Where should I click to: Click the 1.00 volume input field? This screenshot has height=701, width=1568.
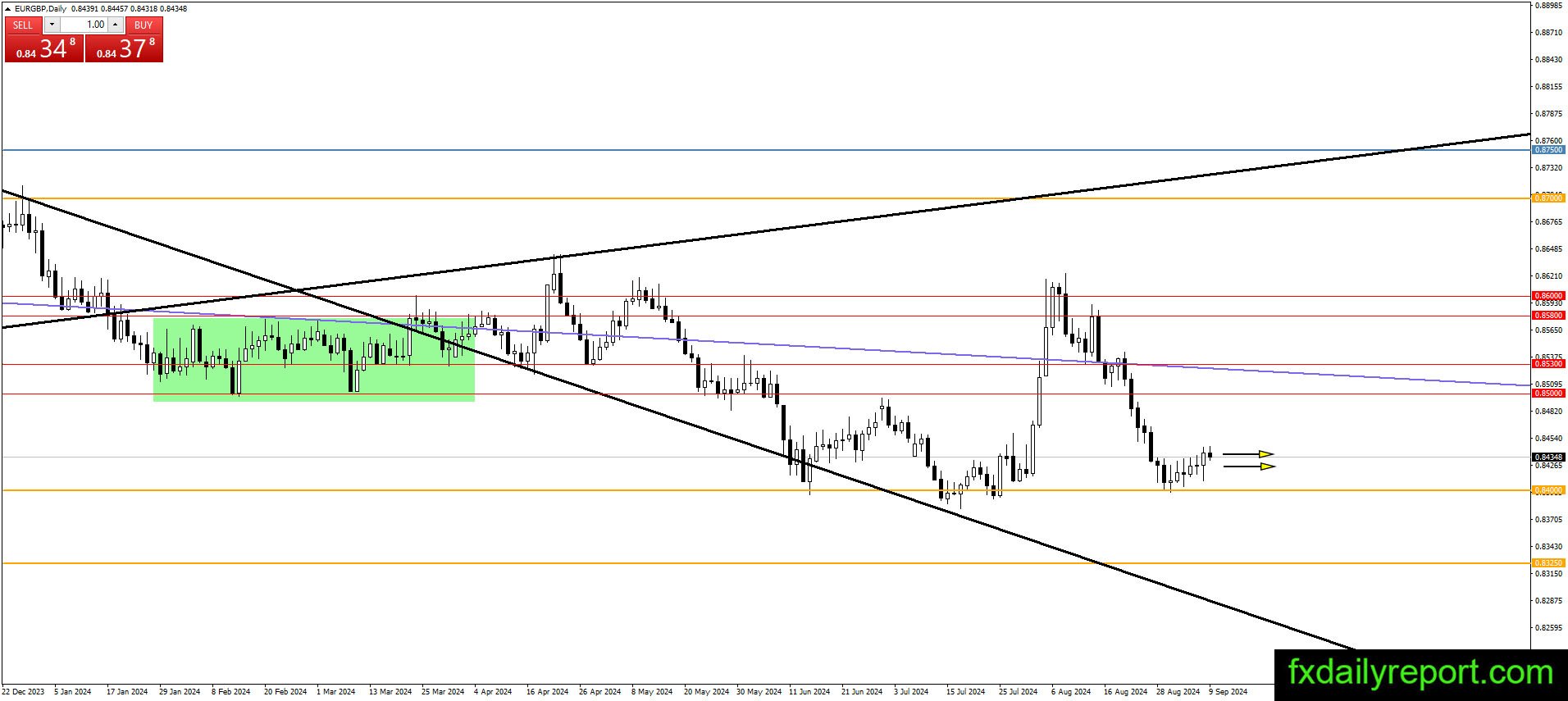click(83, 25)
